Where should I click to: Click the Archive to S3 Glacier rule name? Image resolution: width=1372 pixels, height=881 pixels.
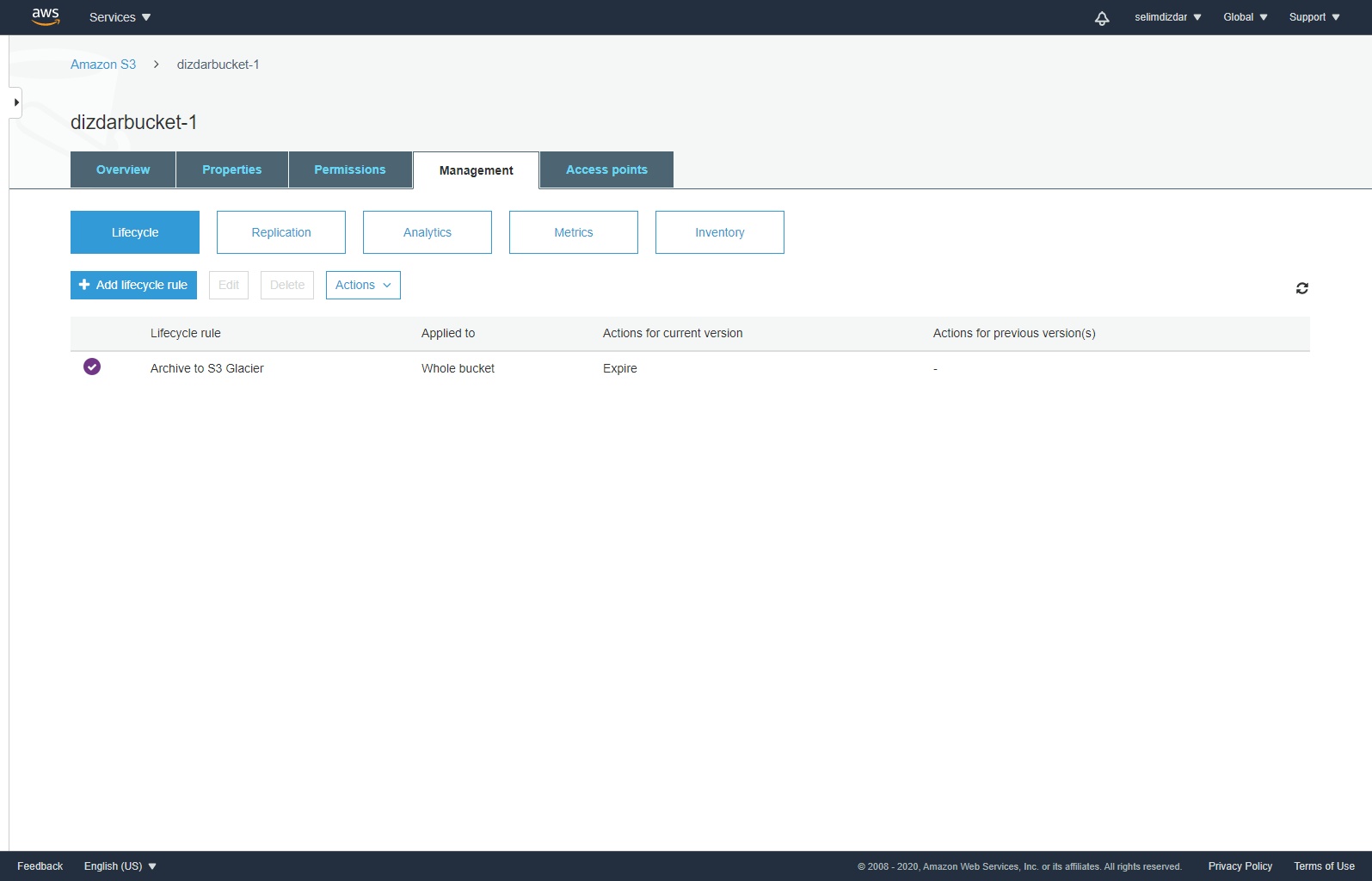(207, 368)
